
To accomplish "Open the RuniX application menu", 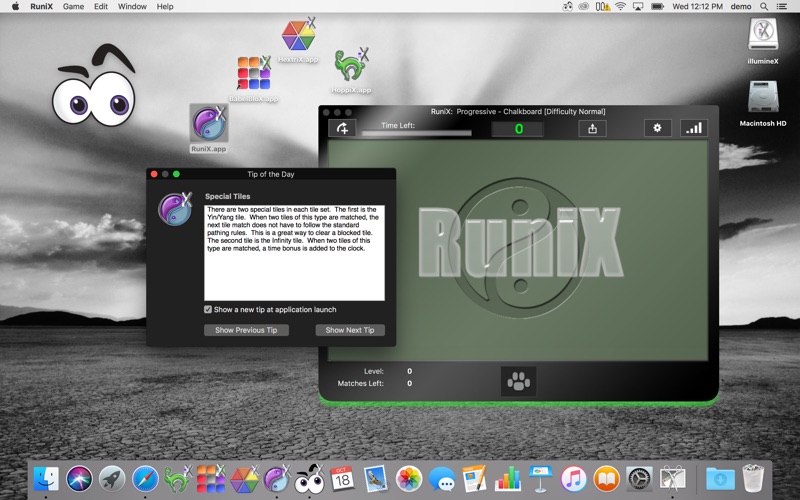I will click(41, 6).
